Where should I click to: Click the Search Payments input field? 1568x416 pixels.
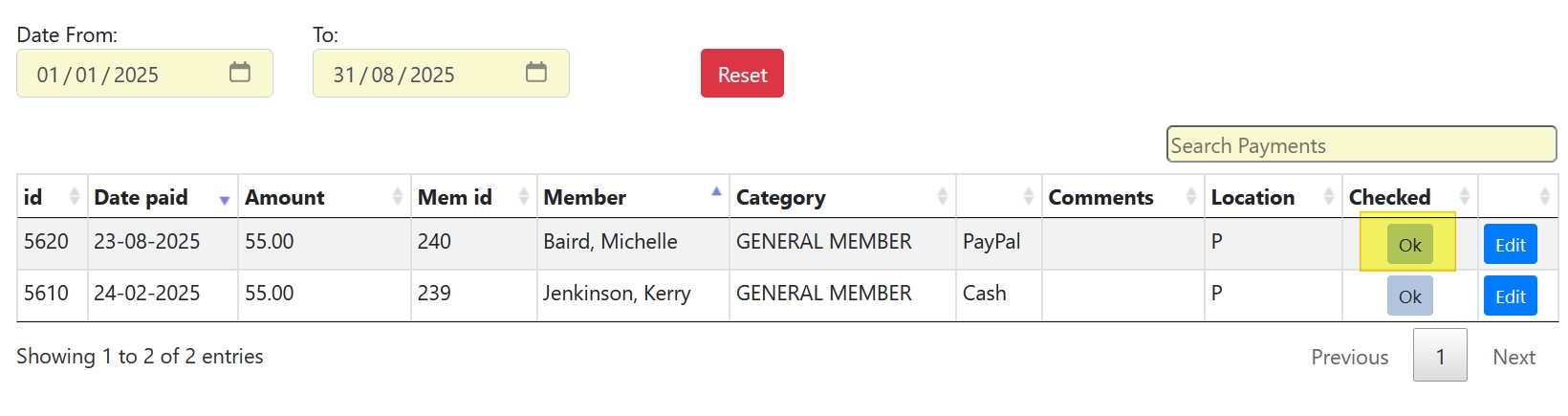[x=1361, y=145]
